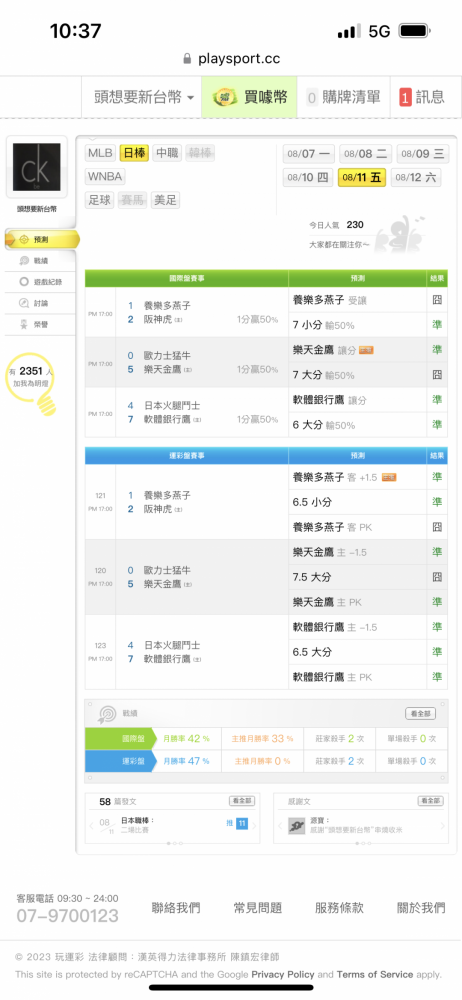This screenshot has width=462, height=1000.
Task: Click 軟體銀行鷹 讓分 prediction row
Action: (x=358, y=400)
